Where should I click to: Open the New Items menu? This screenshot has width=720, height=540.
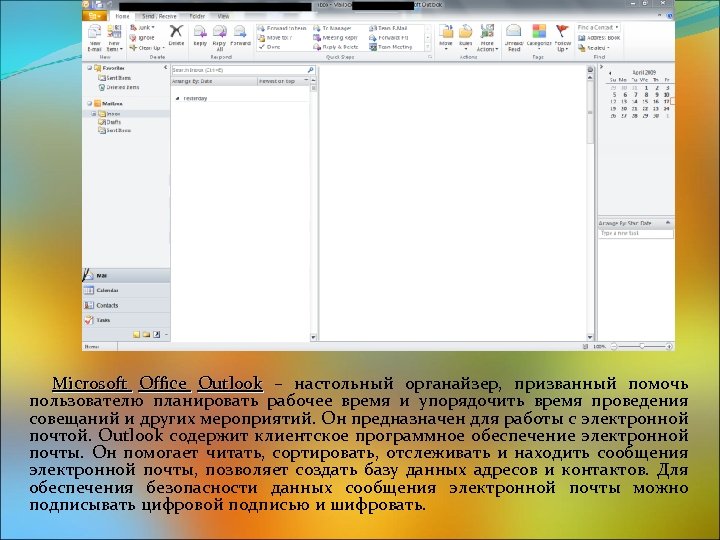(114, 38)
